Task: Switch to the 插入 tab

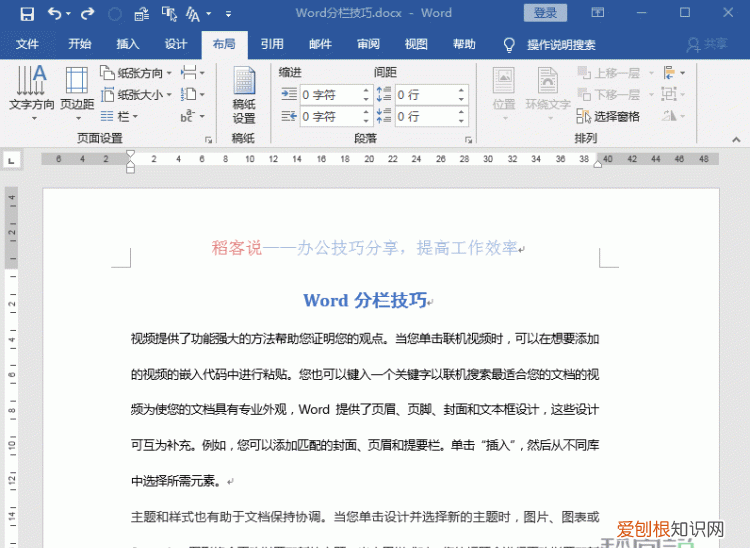Action: point(128,44)
